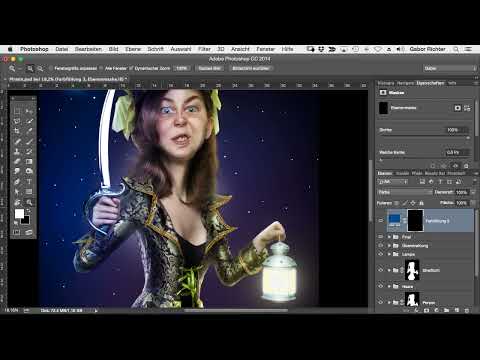Select the Rectangular Marquee tool
This screenshot has width=480, height=360.
pyautogui.click(x=17, y=111)
